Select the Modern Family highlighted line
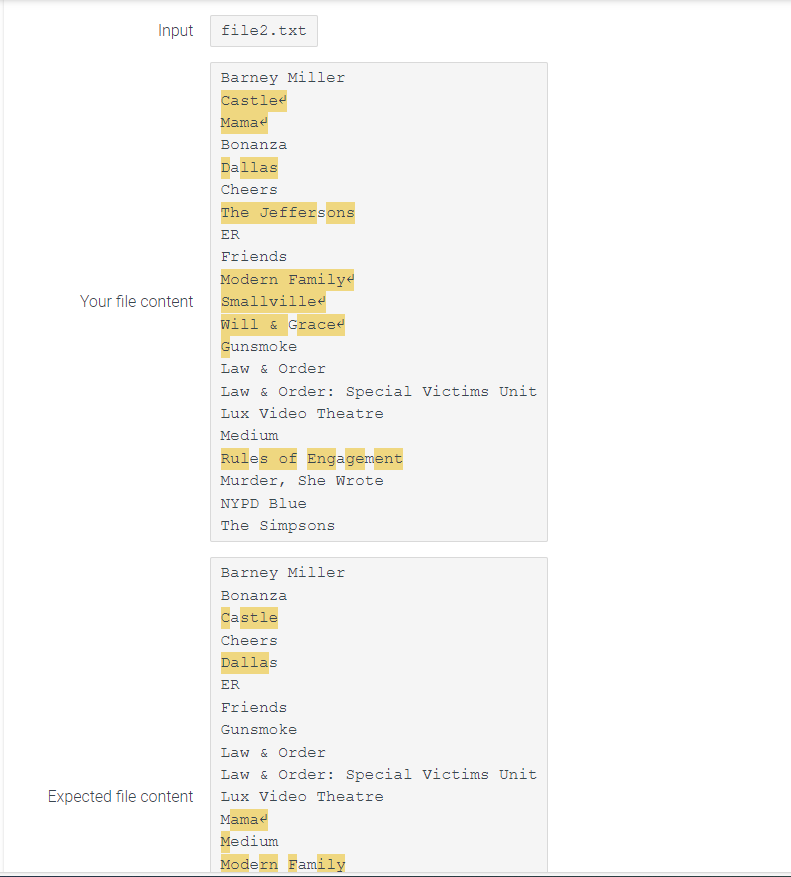 pyautogui.click(x=283, y=279)
